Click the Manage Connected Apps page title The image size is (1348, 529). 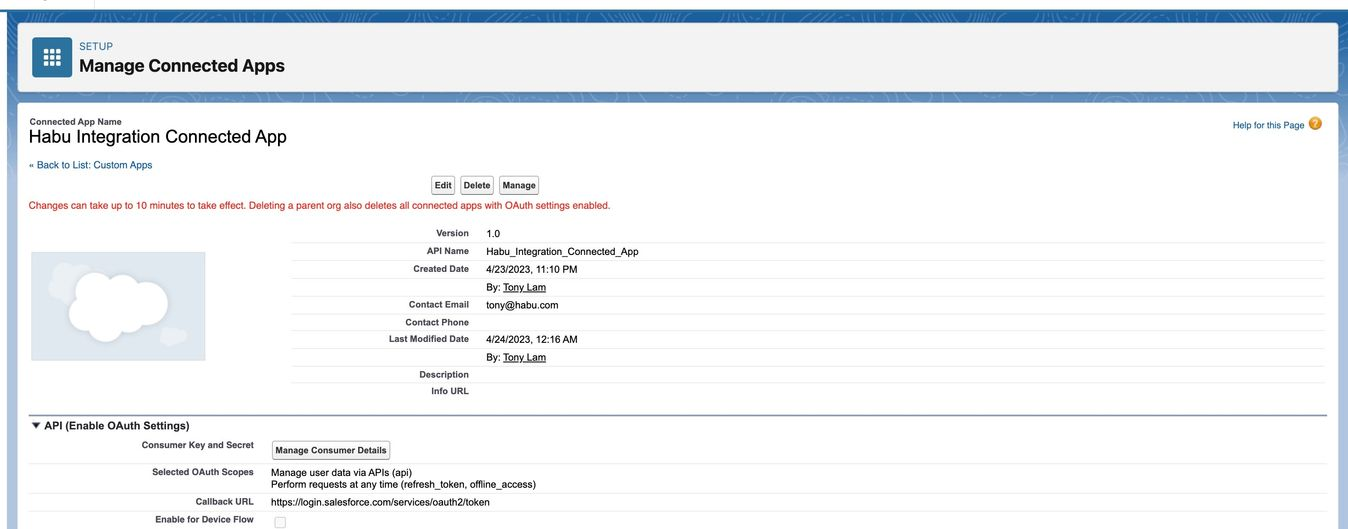click(x=182, y=66)
